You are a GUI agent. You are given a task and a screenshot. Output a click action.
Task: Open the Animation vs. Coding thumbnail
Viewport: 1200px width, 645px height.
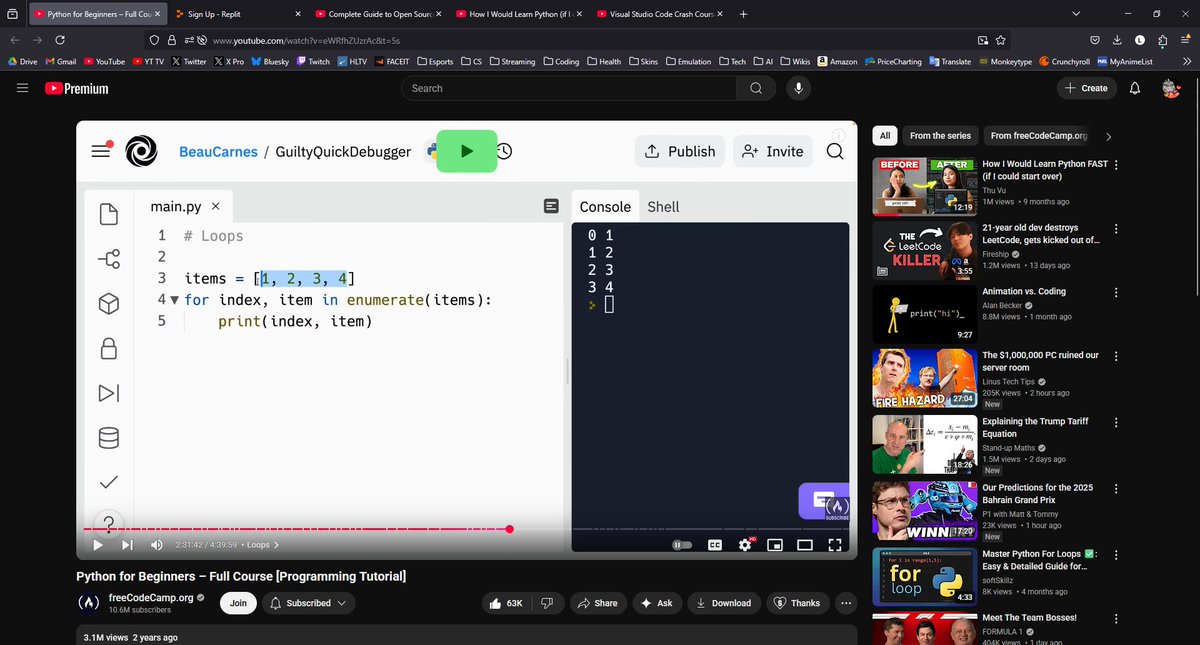coord(924,313)
